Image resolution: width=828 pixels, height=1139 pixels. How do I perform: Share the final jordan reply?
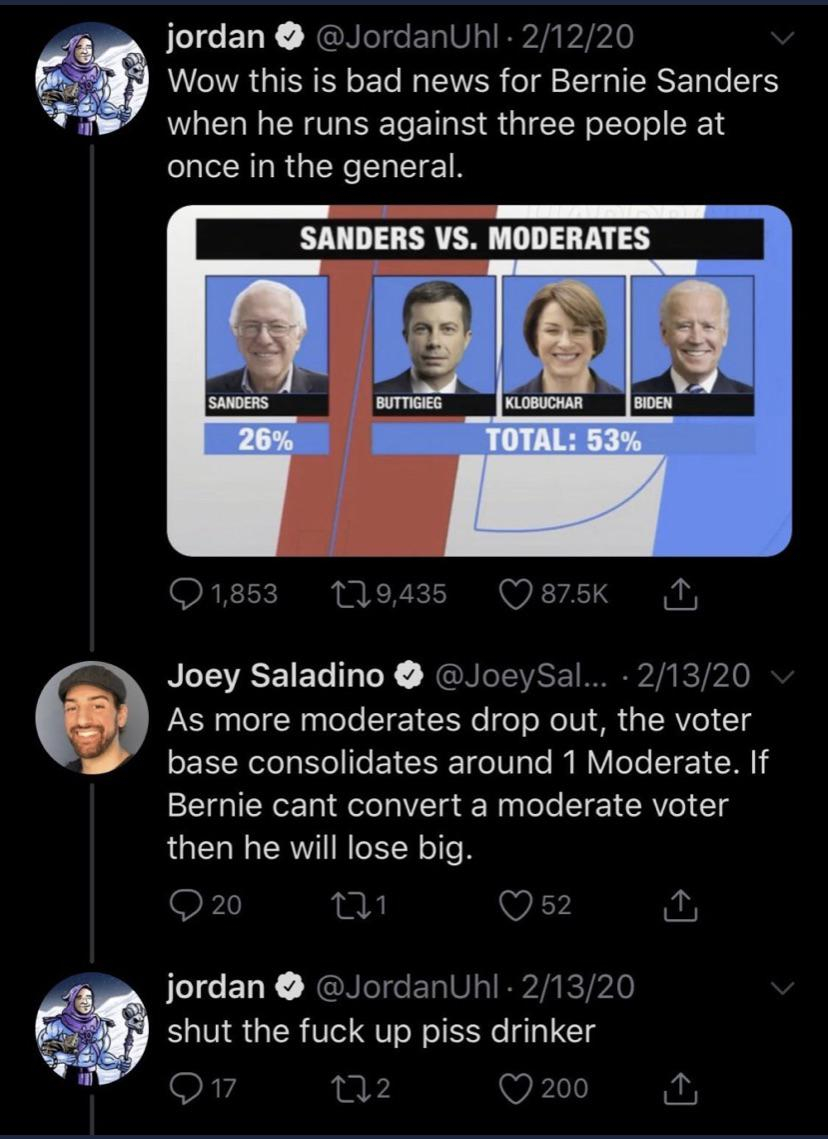pos(677,1087)
